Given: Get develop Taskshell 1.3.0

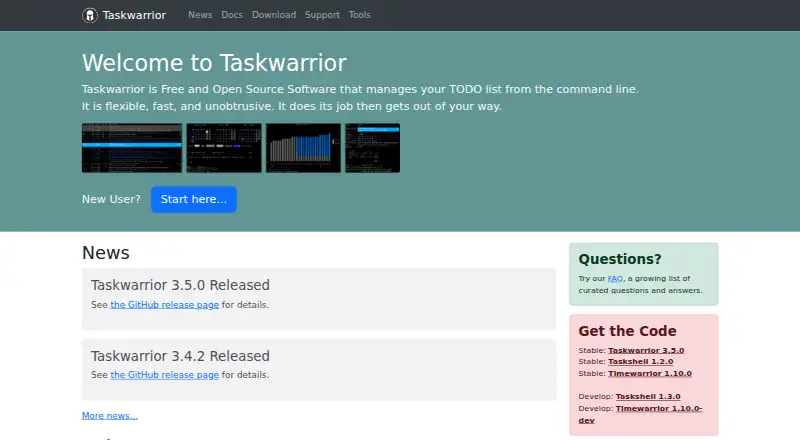Looking at the screenshot, I should click(x=648, y=397).
